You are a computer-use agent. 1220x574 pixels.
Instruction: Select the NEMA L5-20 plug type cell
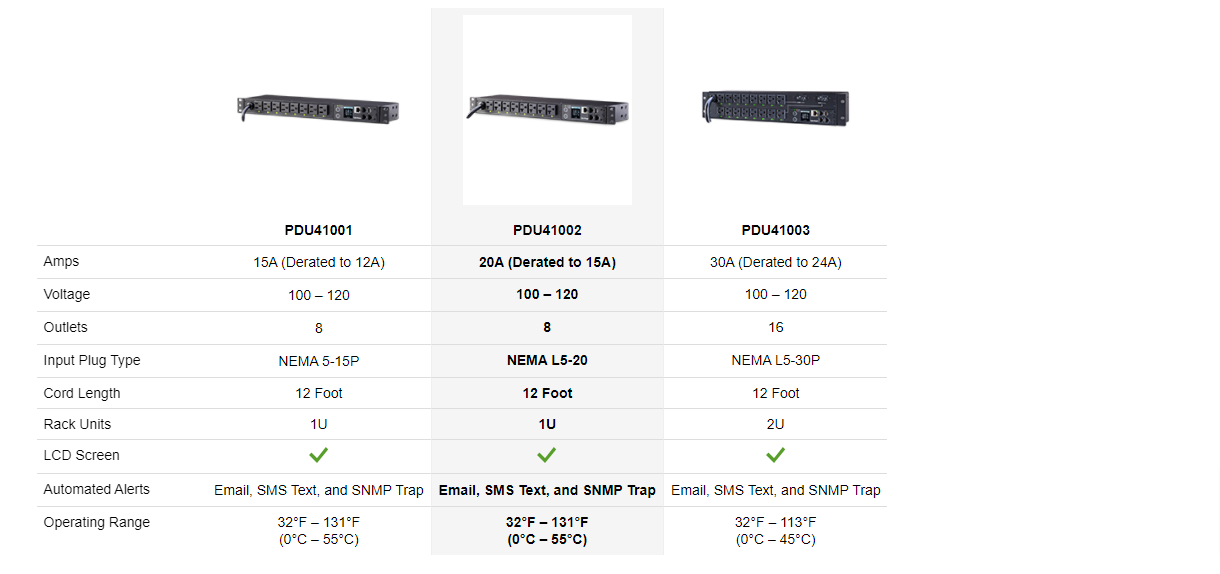[x=547, y=360]
